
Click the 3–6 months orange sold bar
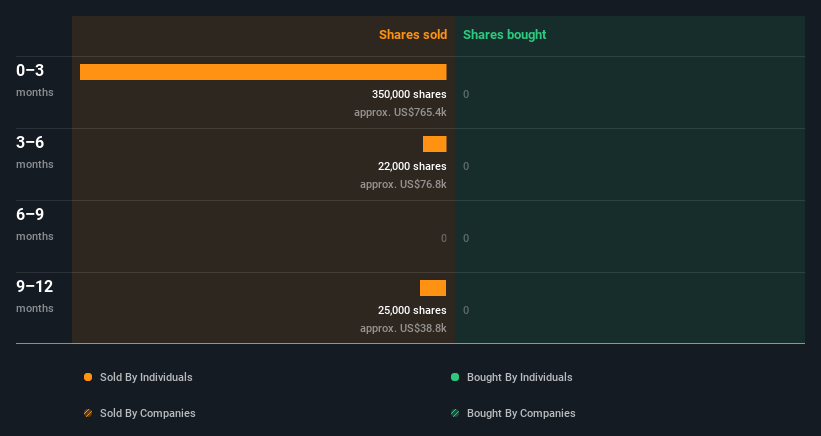[435, 144]
